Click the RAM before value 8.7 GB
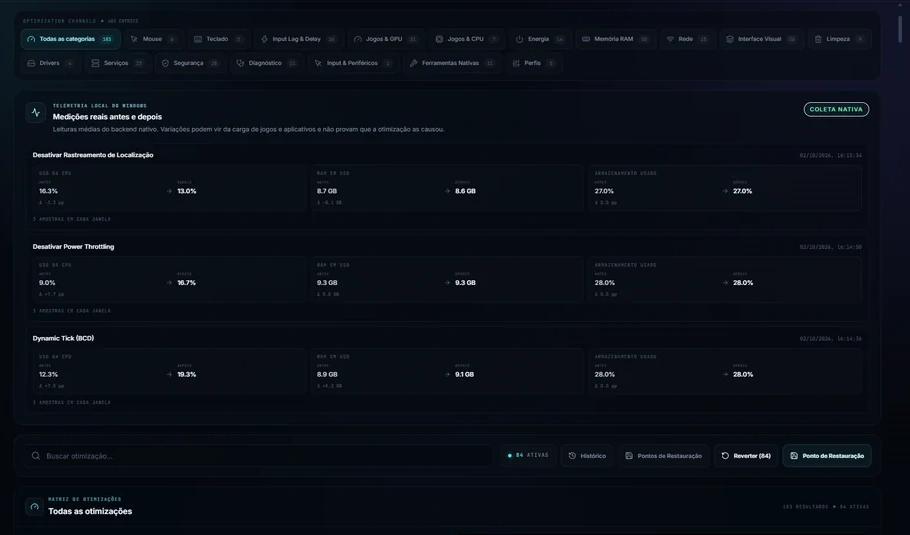 coord(327,191)
